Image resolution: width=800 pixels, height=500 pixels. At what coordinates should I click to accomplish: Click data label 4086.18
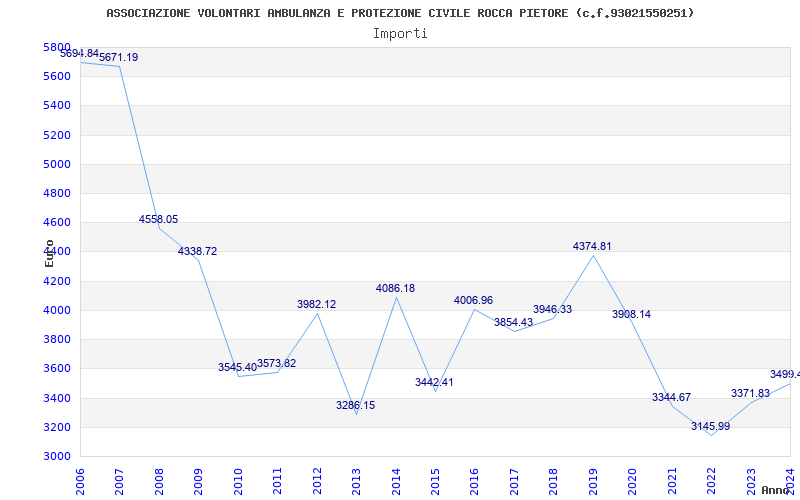point(395,288)
